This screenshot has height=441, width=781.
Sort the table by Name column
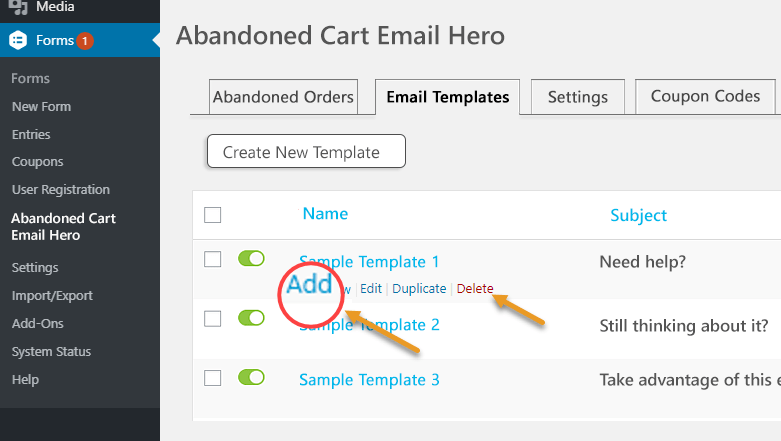tap(325, 214)
